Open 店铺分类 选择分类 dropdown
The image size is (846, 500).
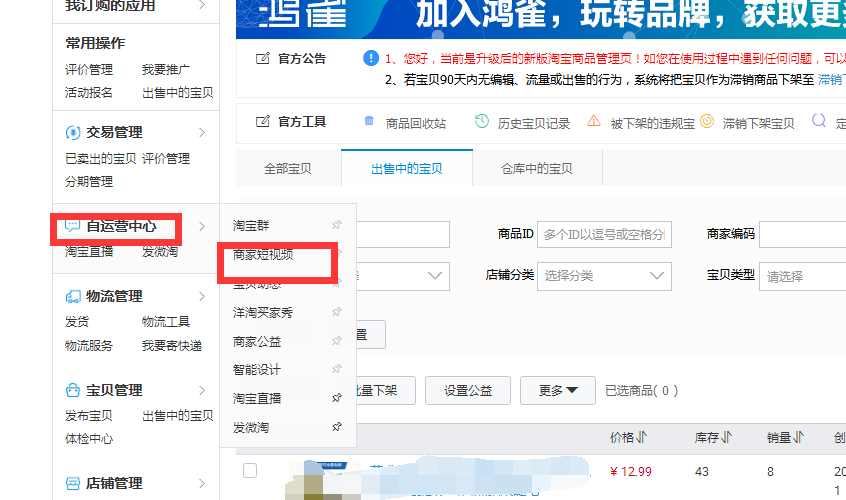click(x=604, y=276)
